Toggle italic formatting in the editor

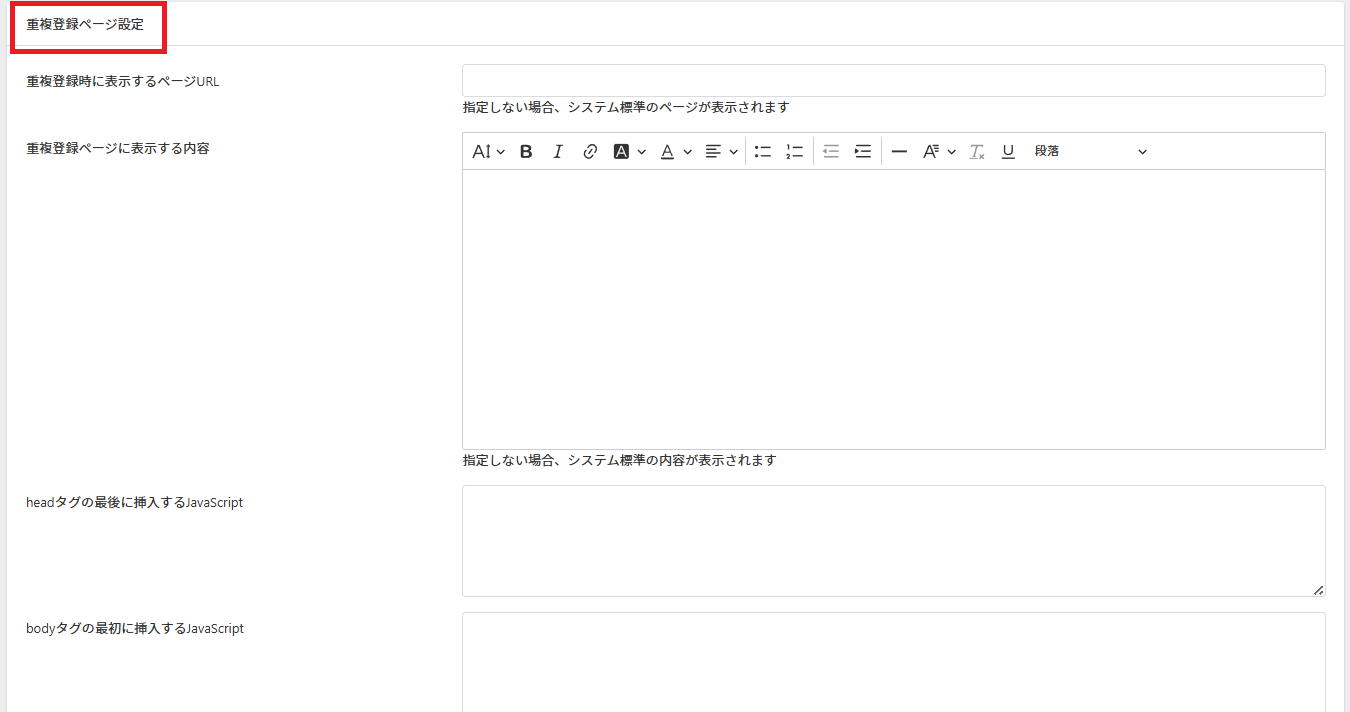click(558, 152)
